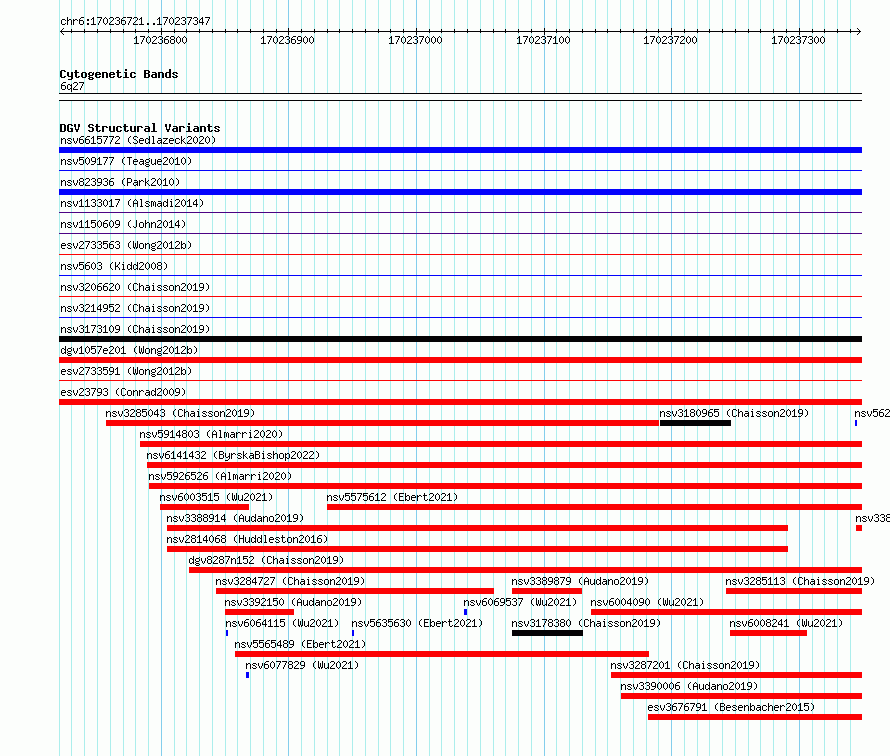Image resolution: width=890 pixels, height=756 pixels.
Task: Select the chr6:170236721..170237347 region label
Action: 135,21
